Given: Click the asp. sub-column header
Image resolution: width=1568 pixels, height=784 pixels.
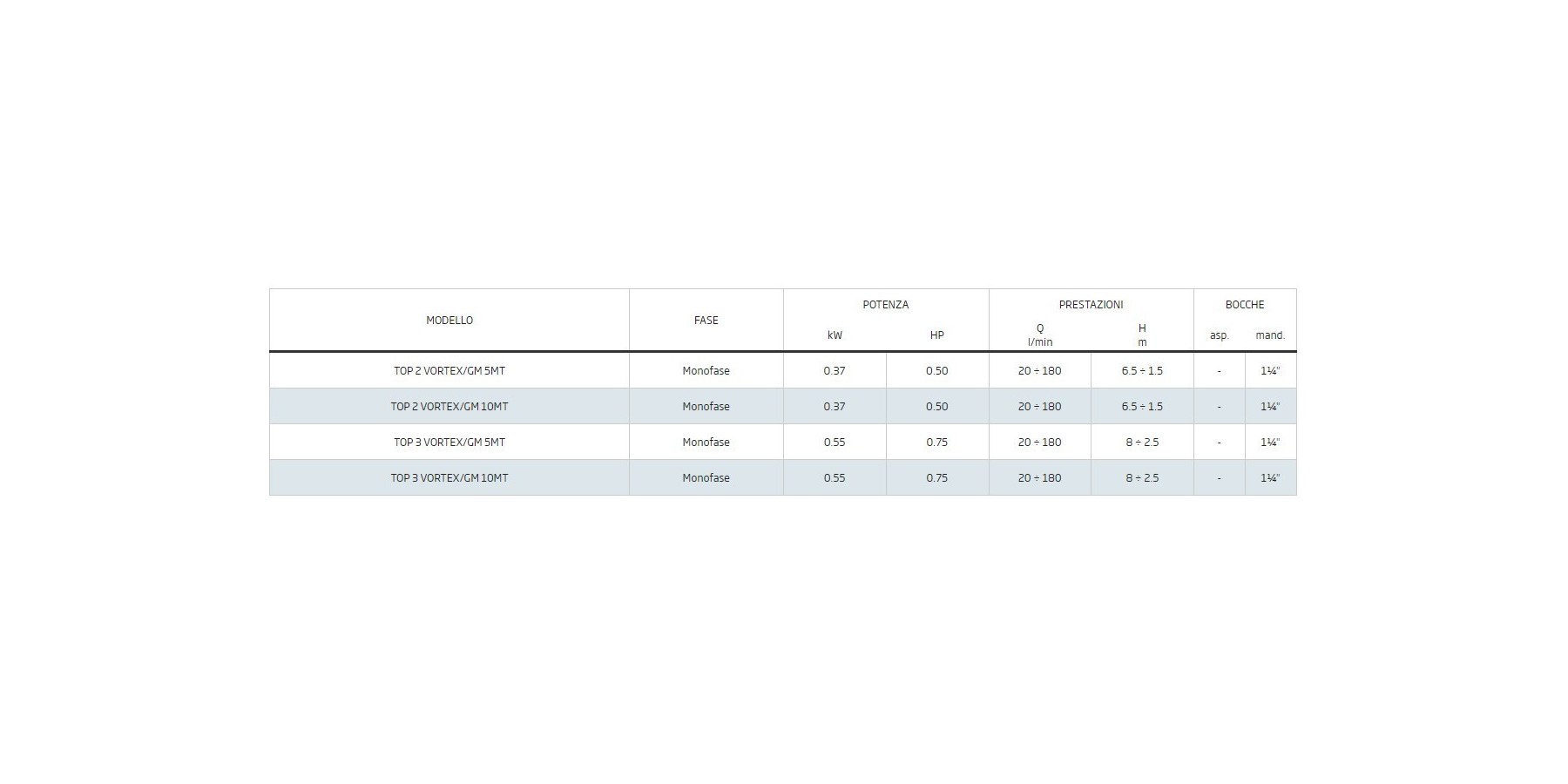Looking at the screenshot, I should (1219, 335).
